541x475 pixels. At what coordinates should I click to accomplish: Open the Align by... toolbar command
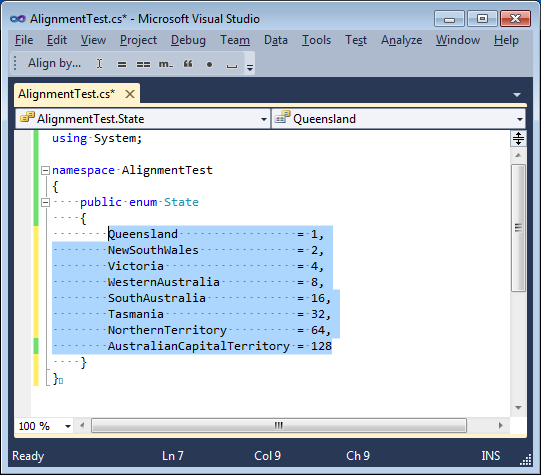coord(55,63)
